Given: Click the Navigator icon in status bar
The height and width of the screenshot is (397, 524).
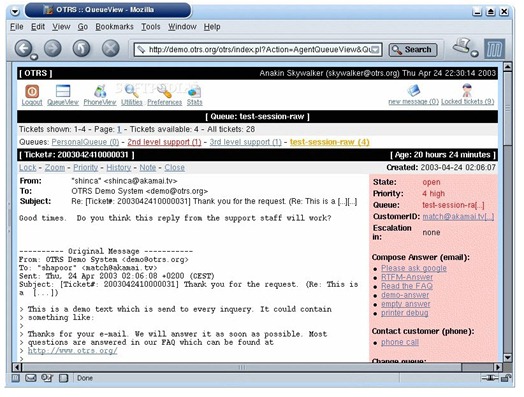Looking at the screenshot, I should [x=15, y=378].
